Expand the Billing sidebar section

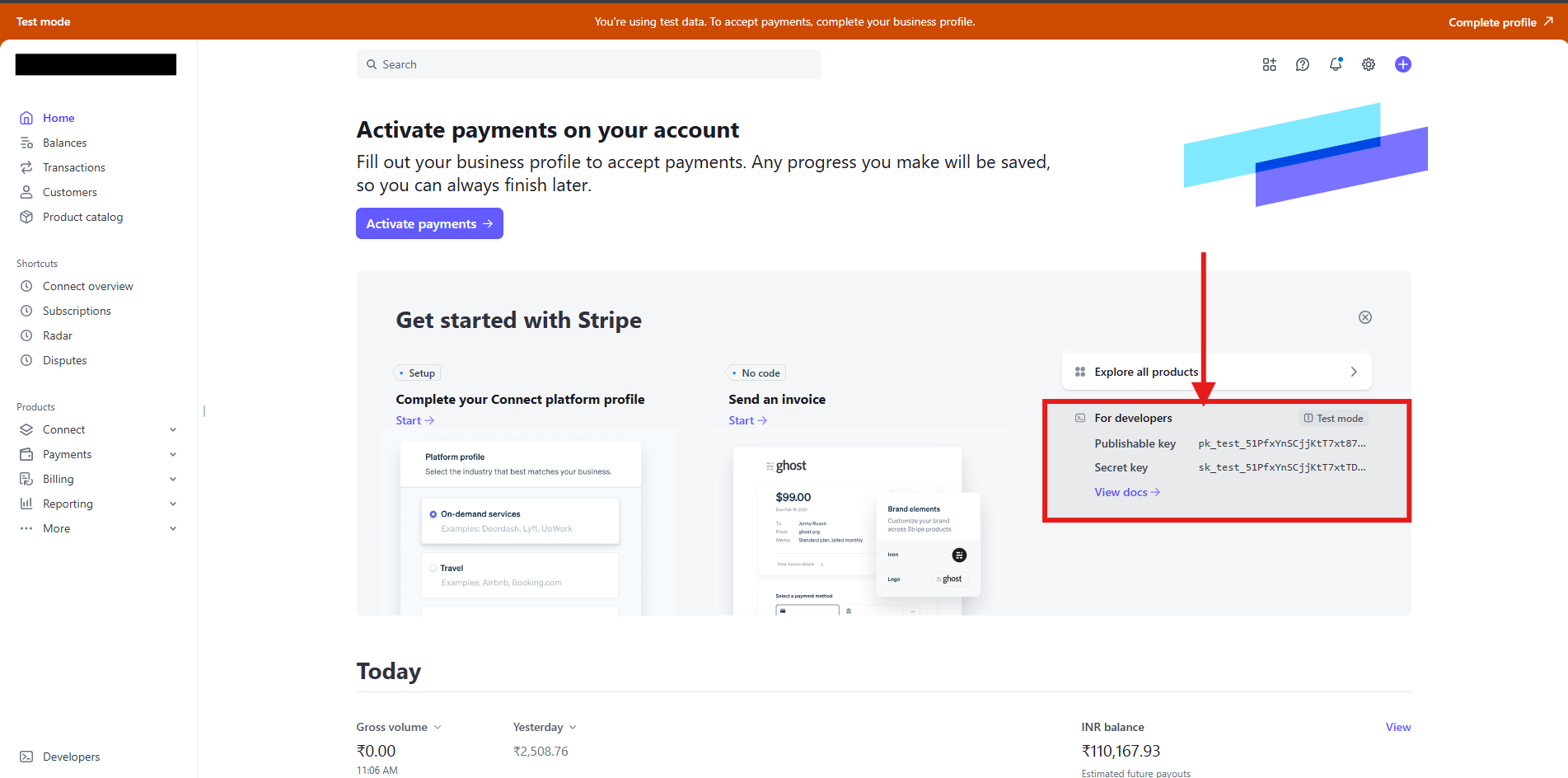coord(172,479)
